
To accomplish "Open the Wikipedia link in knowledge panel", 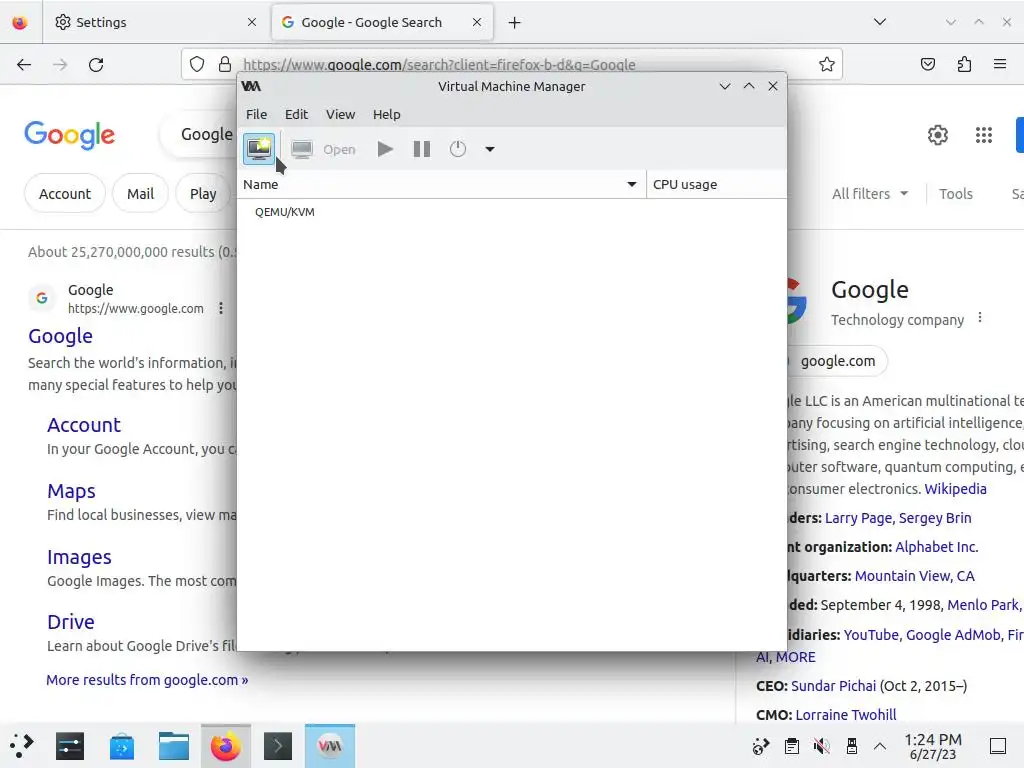I will (x=955, y=488).
